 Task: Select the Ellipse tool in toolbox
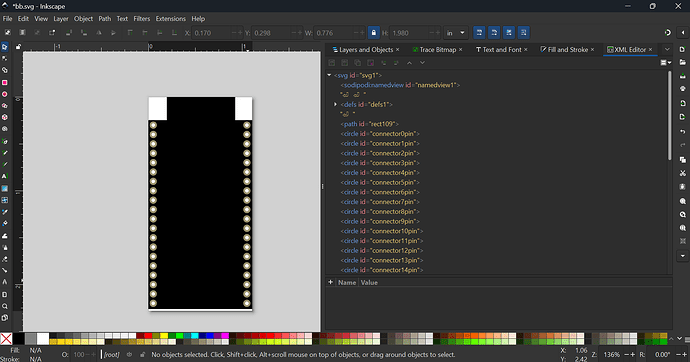5,94
